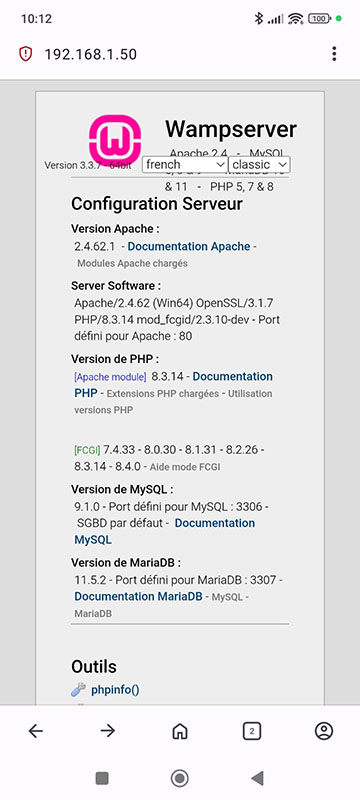Tap the Server Software : label
The width and height of the screenshot is (360, 800).
(116, 286)
